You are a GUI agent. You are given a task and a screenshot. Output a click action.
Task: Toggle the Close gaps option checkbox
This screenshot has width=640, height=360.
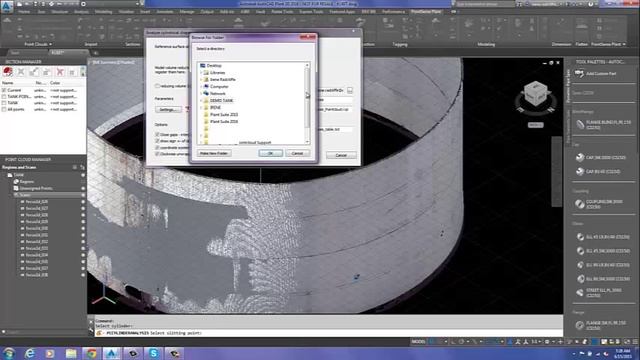[157, 134]
